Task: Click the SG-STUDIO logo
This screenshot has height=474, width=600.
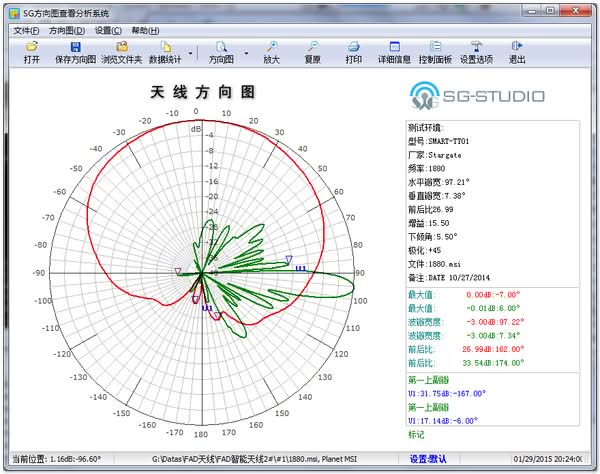Action: click(477, 97)
